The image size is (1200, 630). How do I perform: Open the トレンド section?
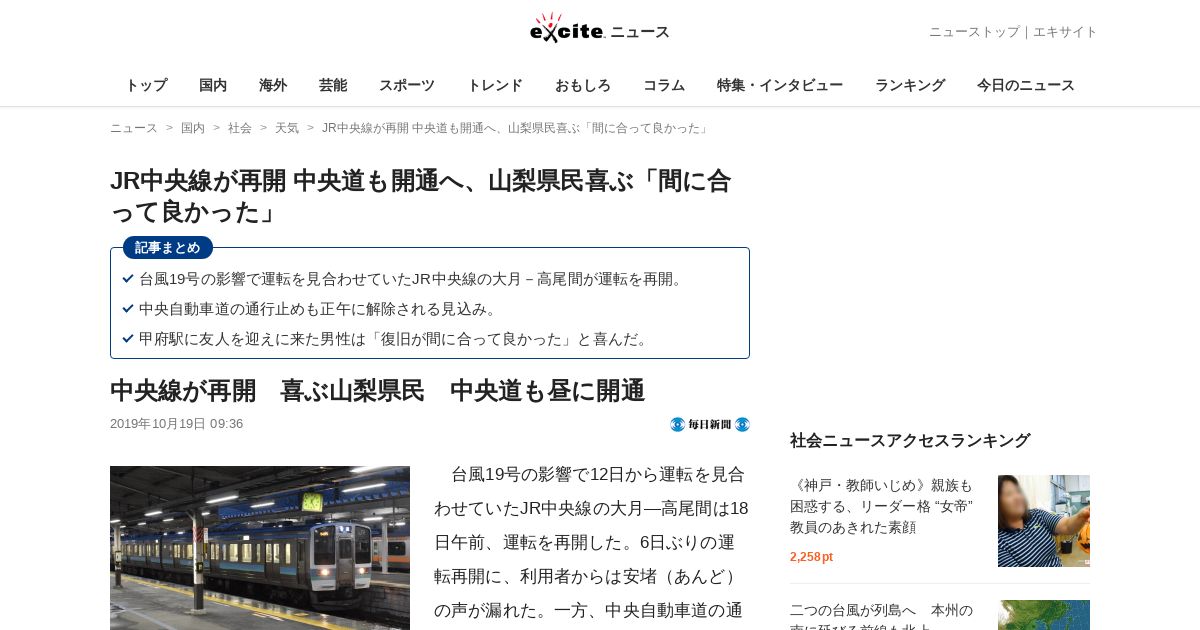point(495,85)
